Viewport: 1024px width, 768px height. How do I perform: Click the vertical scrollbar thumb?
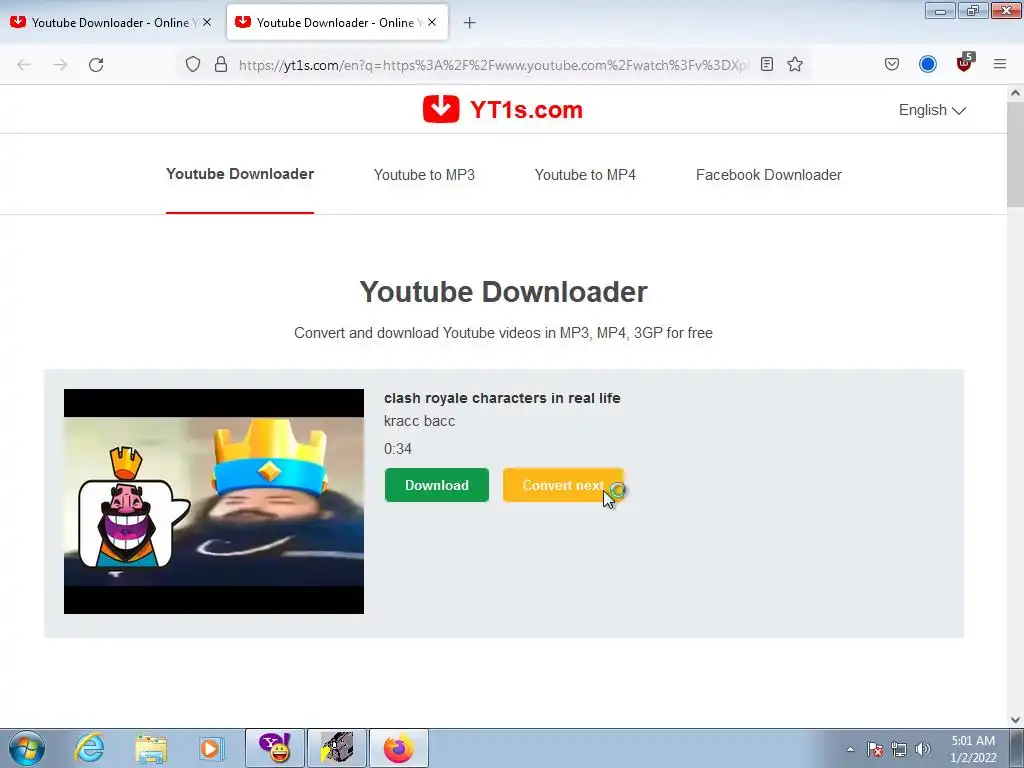click(x=1016, y=154)
